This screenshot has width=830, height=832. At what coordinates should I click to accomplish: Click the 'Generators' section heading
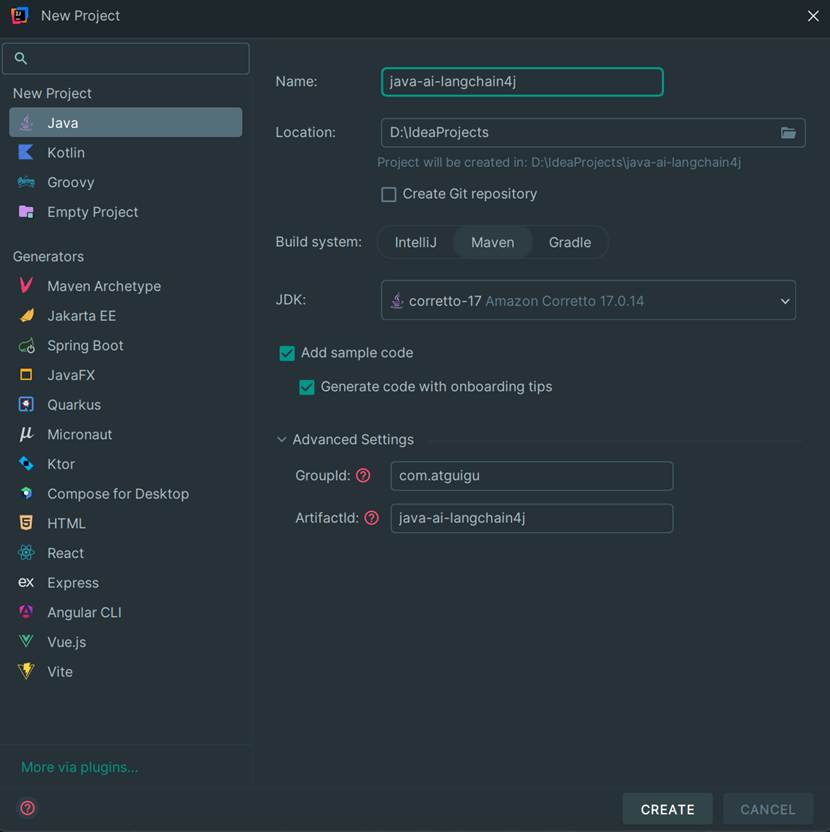coord(48,256)
